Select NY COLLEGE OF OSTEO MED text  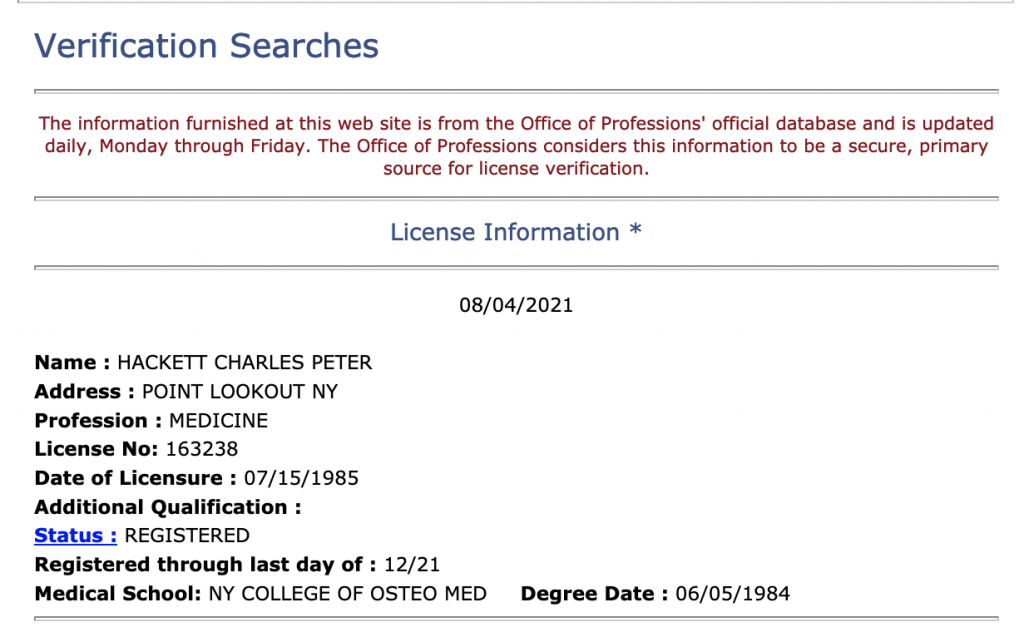(347, 593)
